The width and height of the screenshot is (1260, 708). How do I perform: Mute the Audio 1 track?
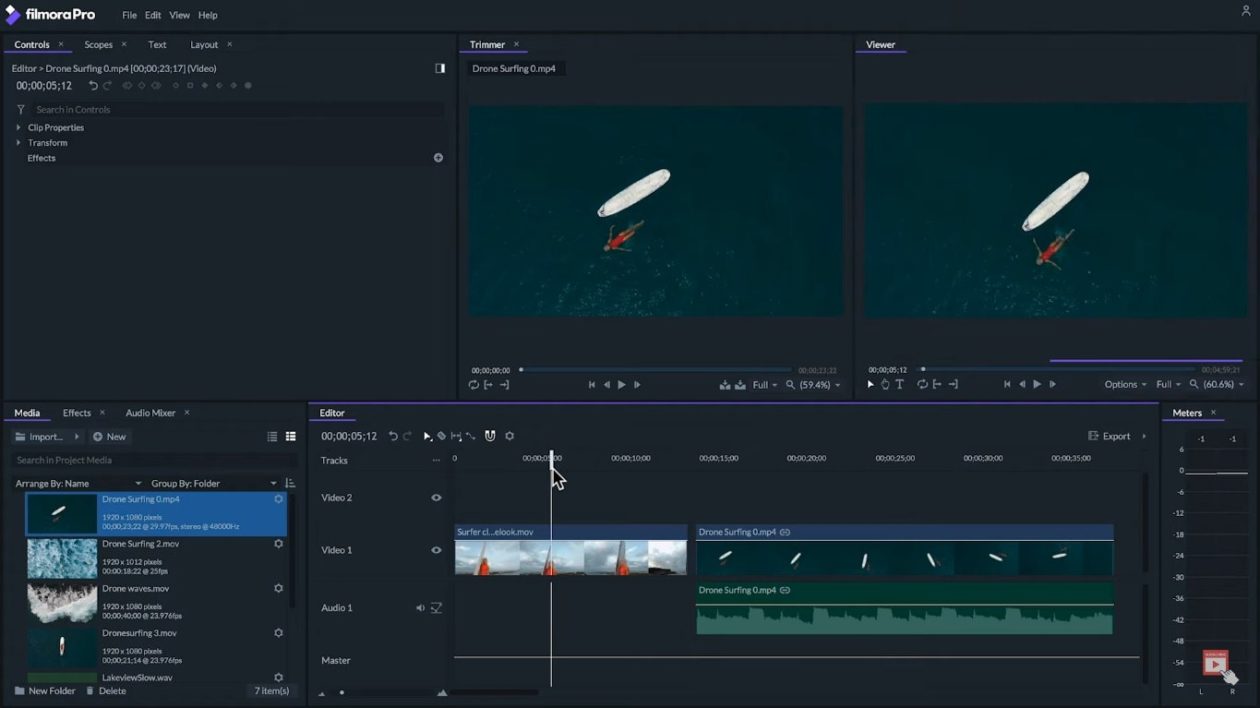pos(420,607)
